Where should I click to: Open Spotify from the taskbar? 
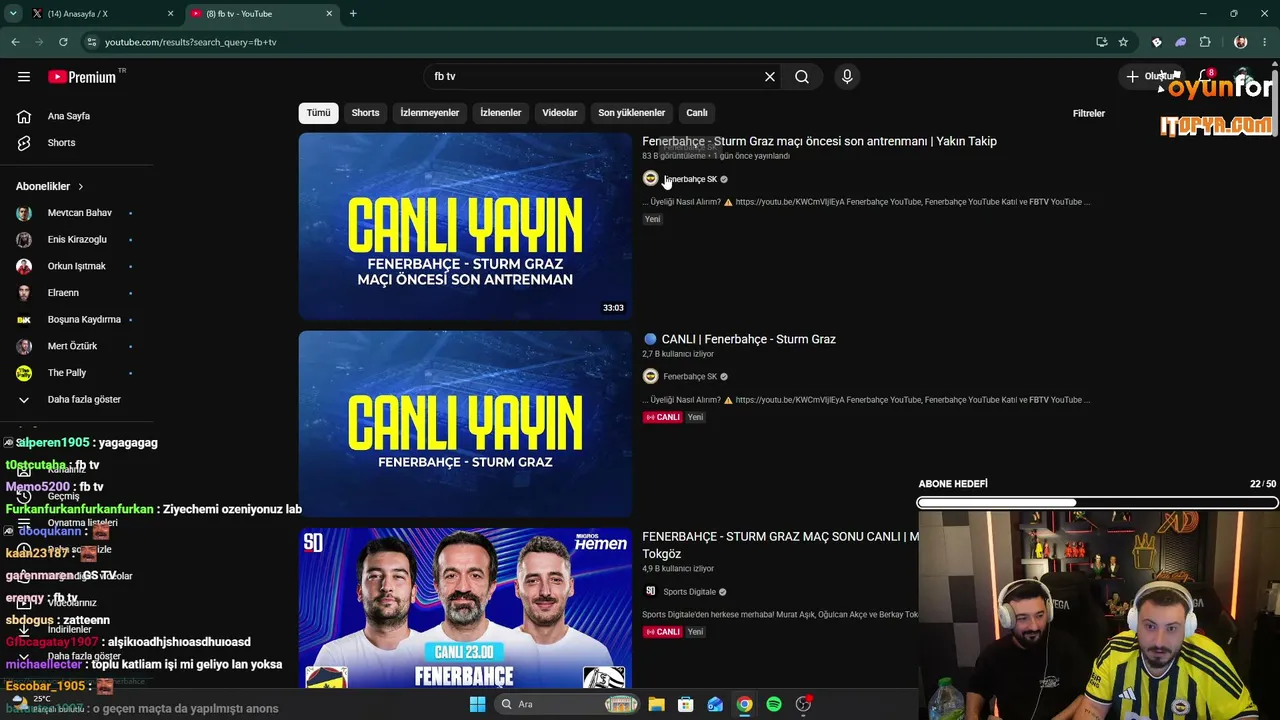coord(774,704)
